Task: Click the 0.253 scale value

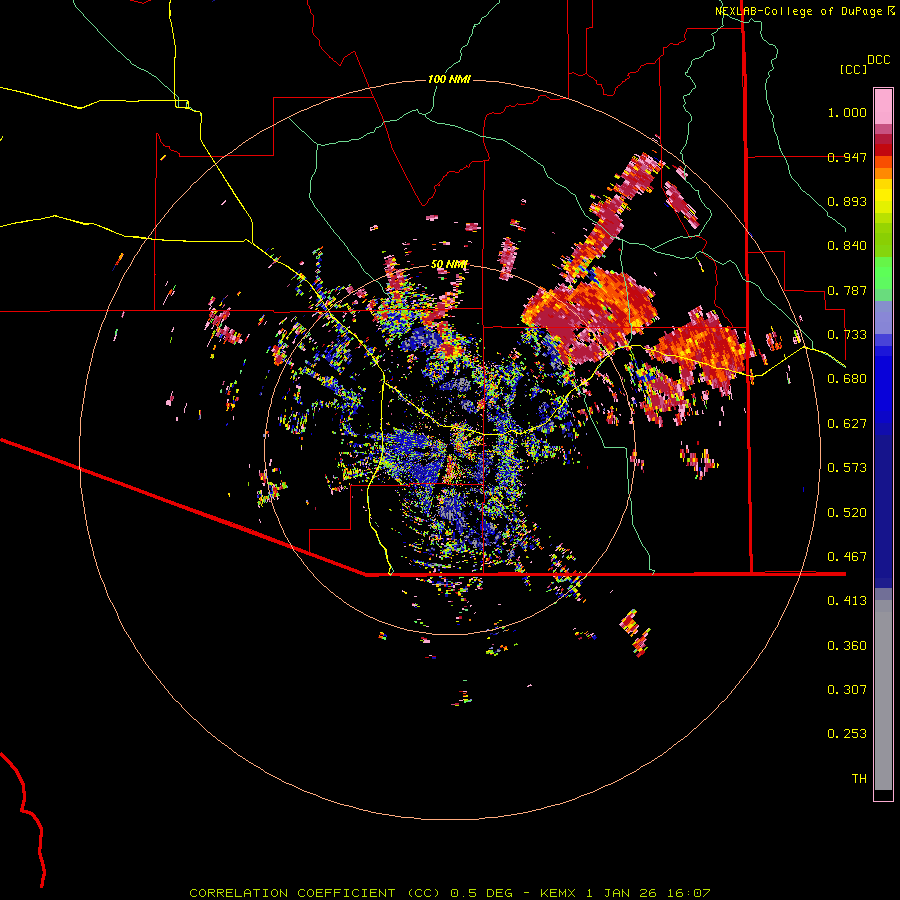Action: click(x=847, y=734)
